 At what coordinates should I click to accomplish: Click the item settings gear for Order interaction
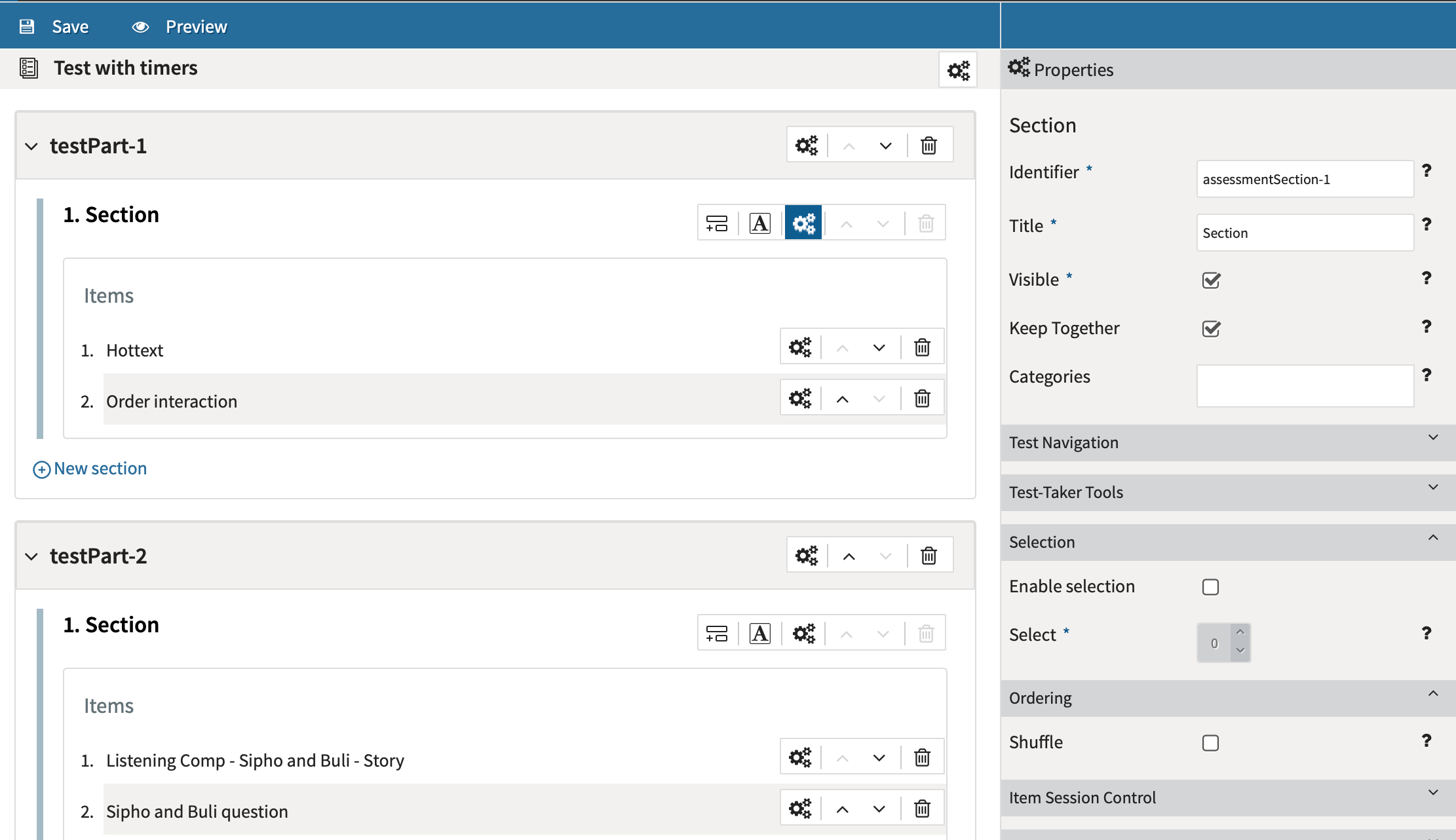800,399
